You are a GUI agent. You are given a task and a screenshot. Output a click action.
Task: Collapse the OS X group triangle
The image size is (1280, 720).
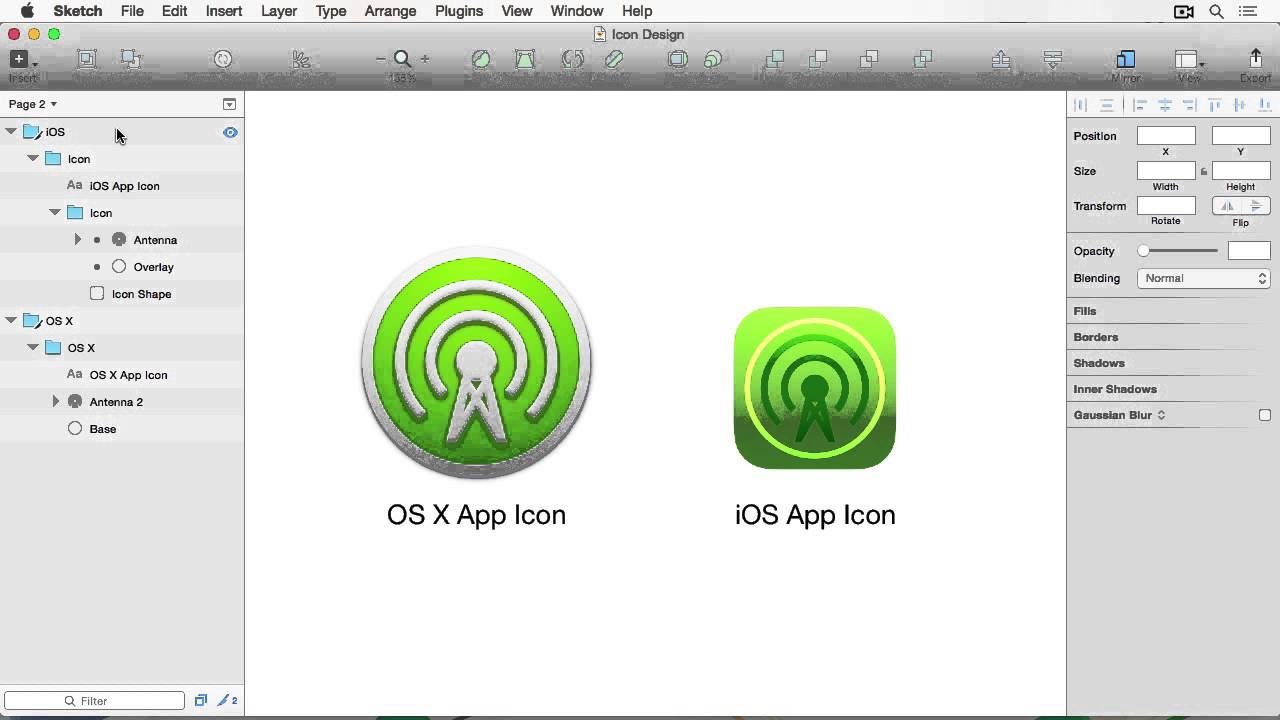click(x=33, y=348)
